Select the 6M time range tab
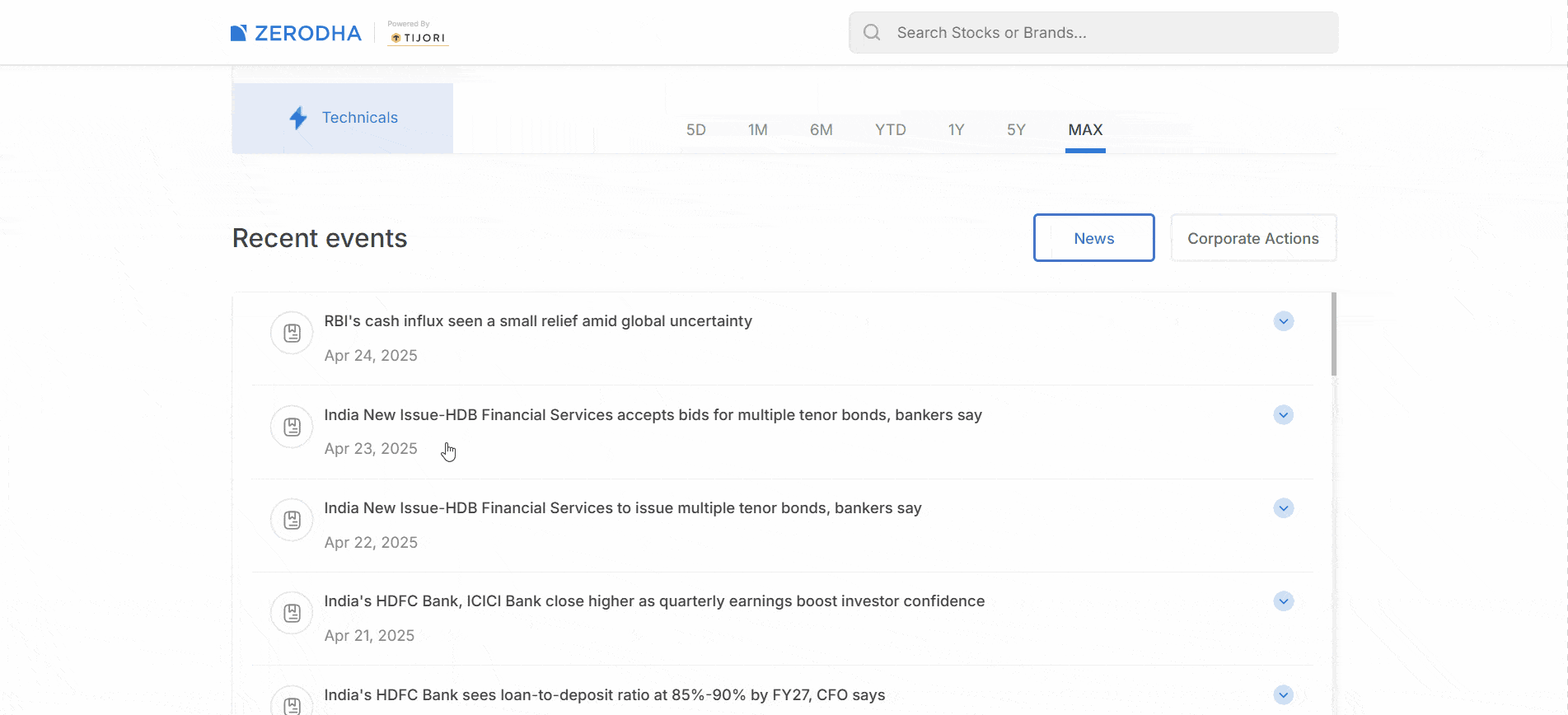Image resolution: width=1568 pixels, height=715 pixels. tap(821, 130)
